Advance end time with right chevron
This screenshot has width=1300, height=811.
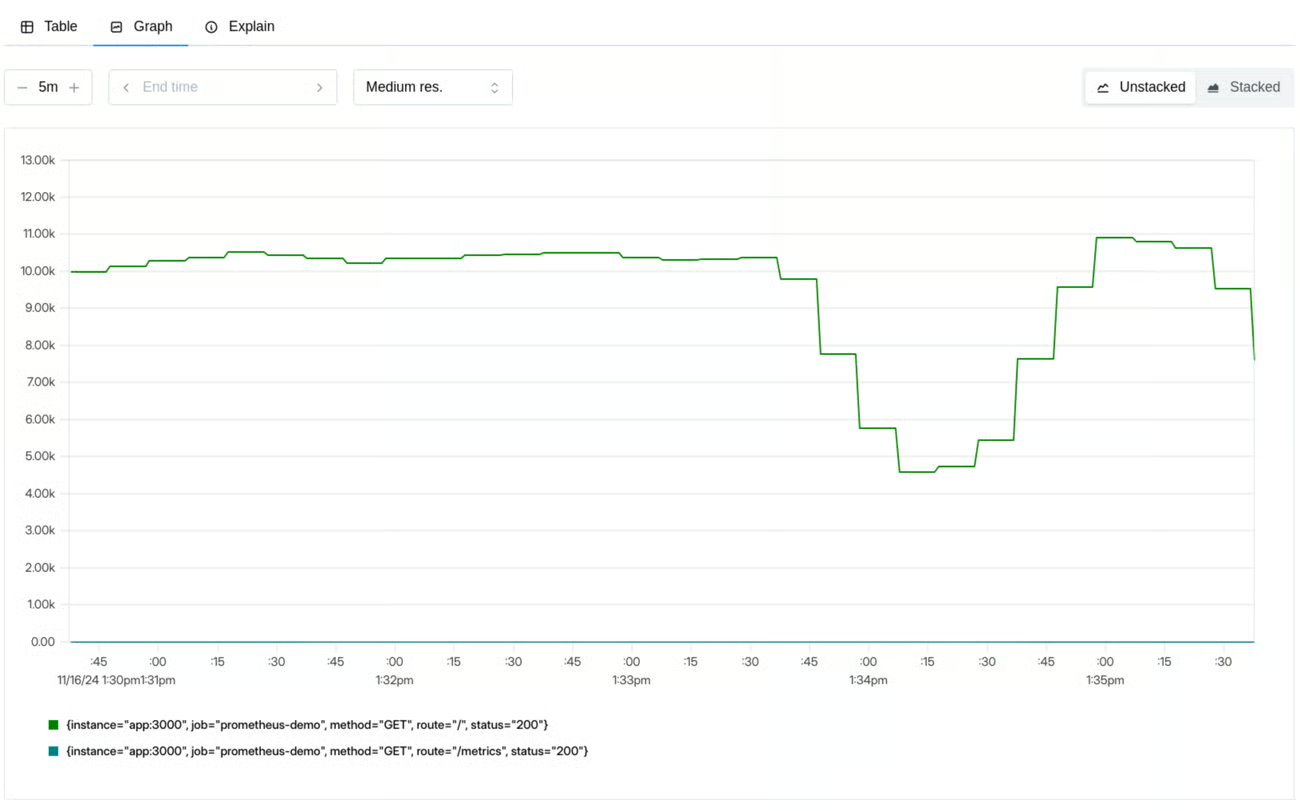319,88
